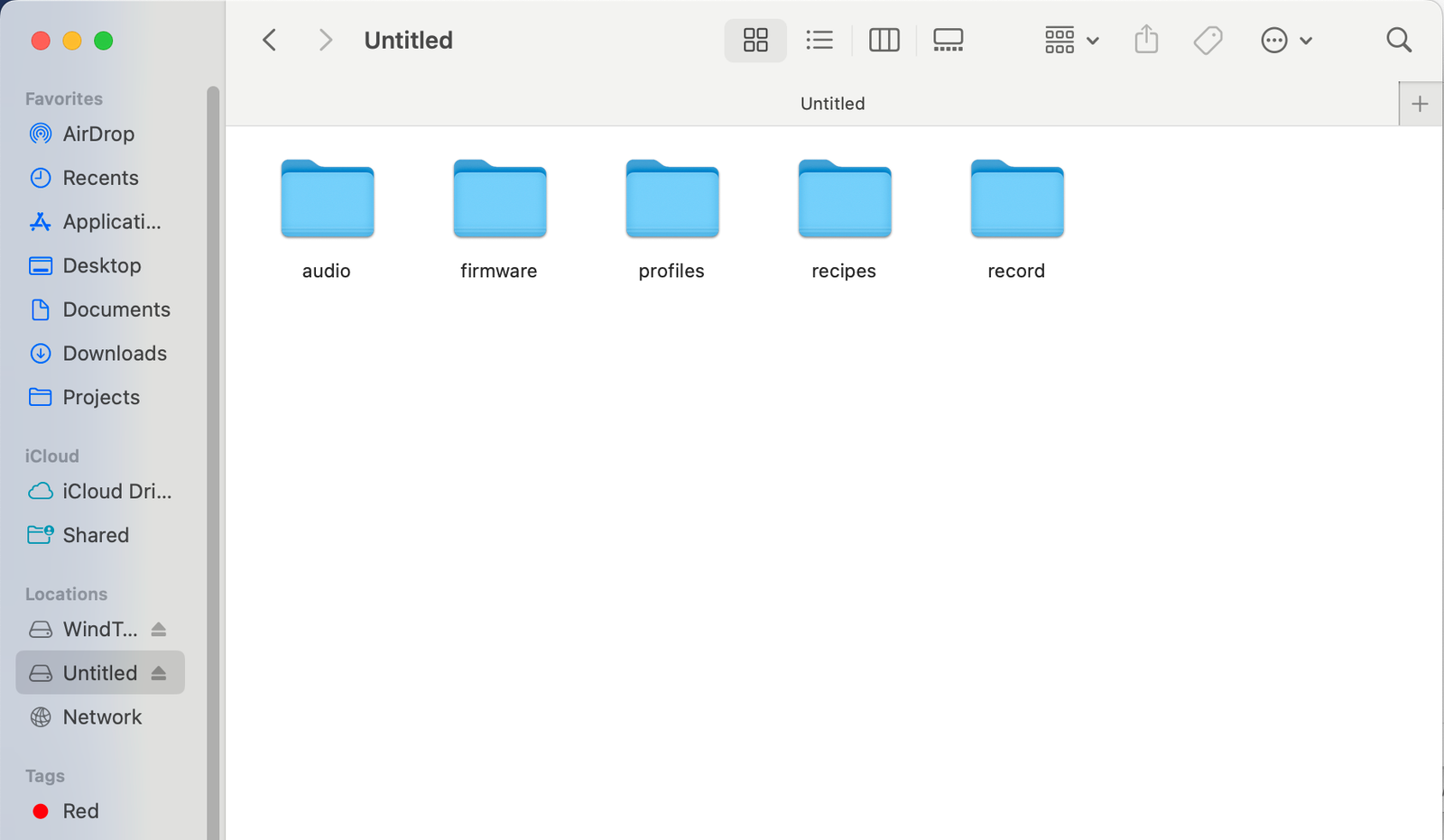The image size is (1444, 840).
Task: Select the audio folder
Action: point(327,219)
